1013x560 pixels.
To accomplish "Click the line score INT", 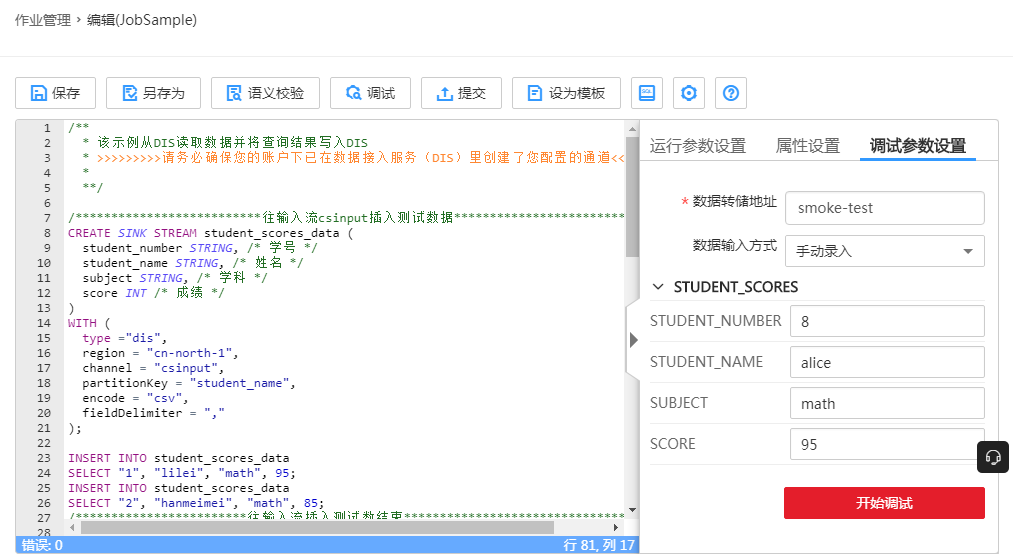I will coord(153,293).
